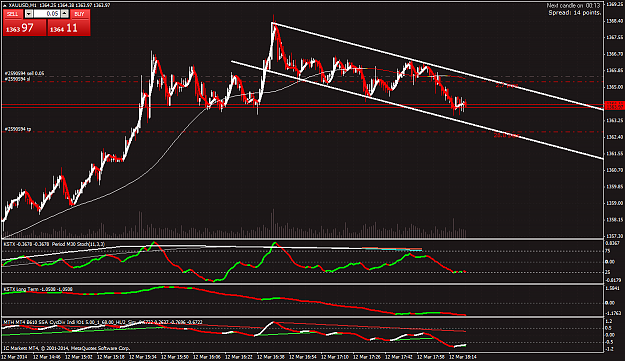Click the red current price tag on price axis
Image resolution: width=625 pixels, height=361 pixels.
[x=614, y=106]
